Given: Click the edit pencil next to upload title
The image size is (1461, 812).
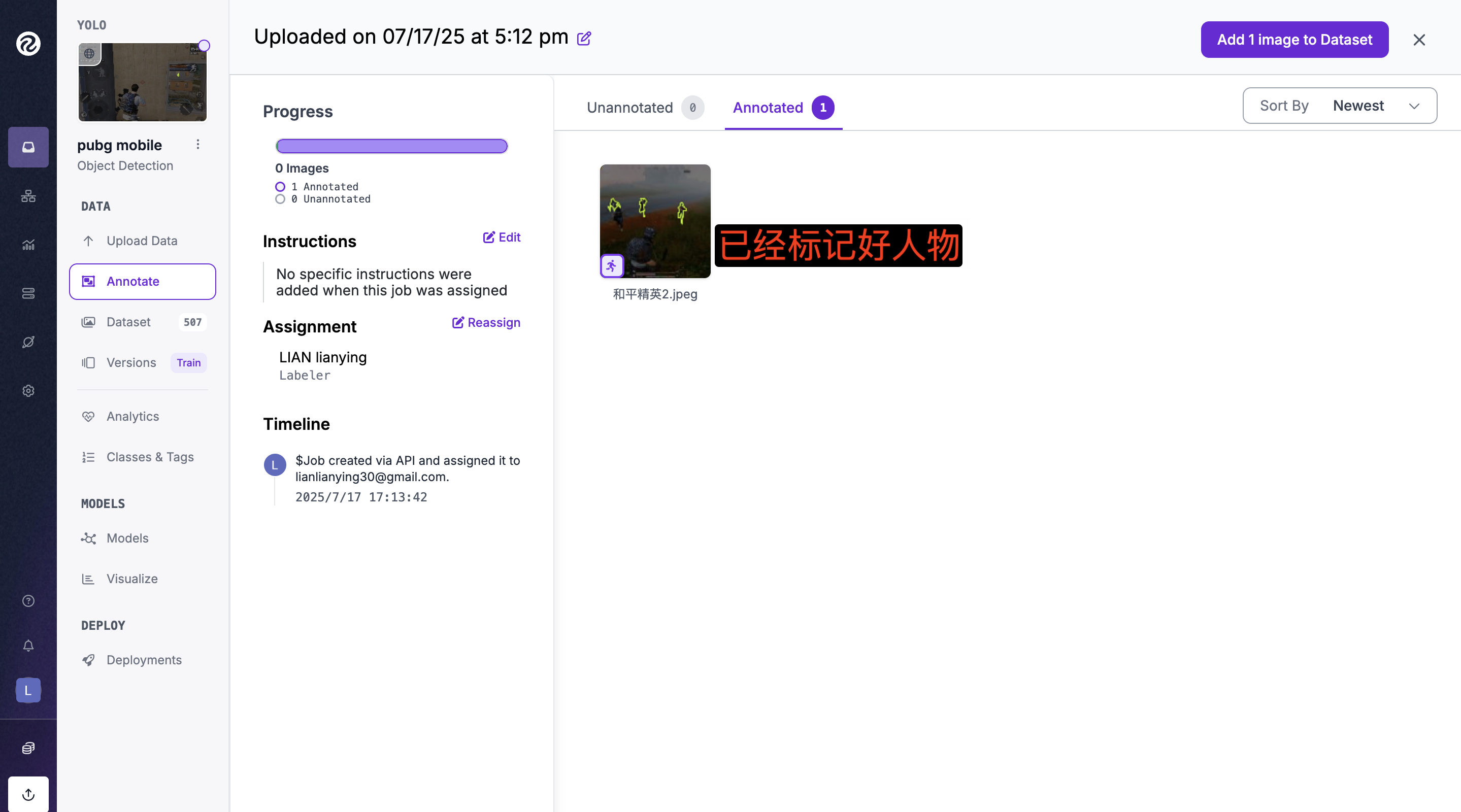Looking at the screenshot, I should pyautogui.click(x=584, y=38).
